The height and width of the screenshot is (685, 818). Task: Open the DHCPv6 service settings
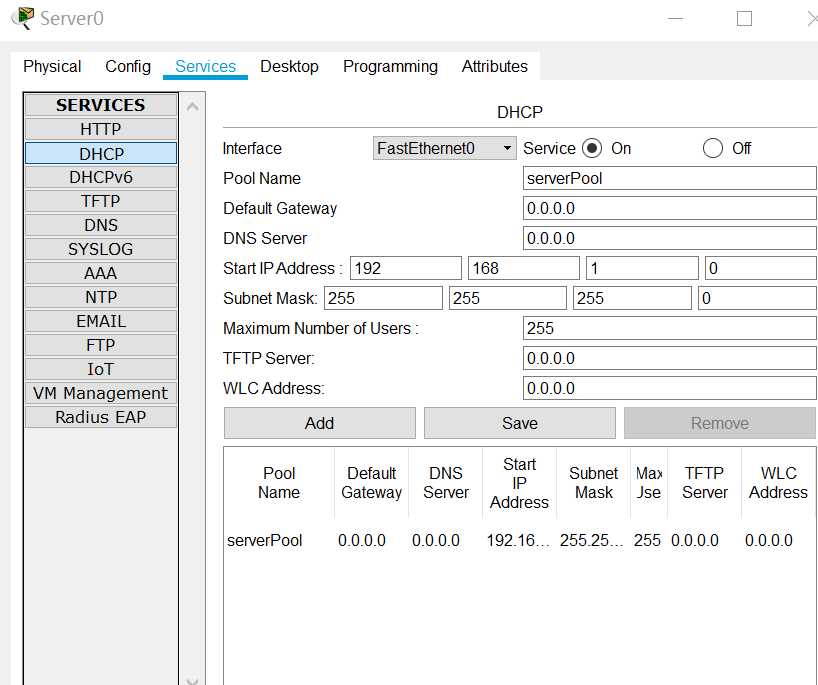(101, 177)
